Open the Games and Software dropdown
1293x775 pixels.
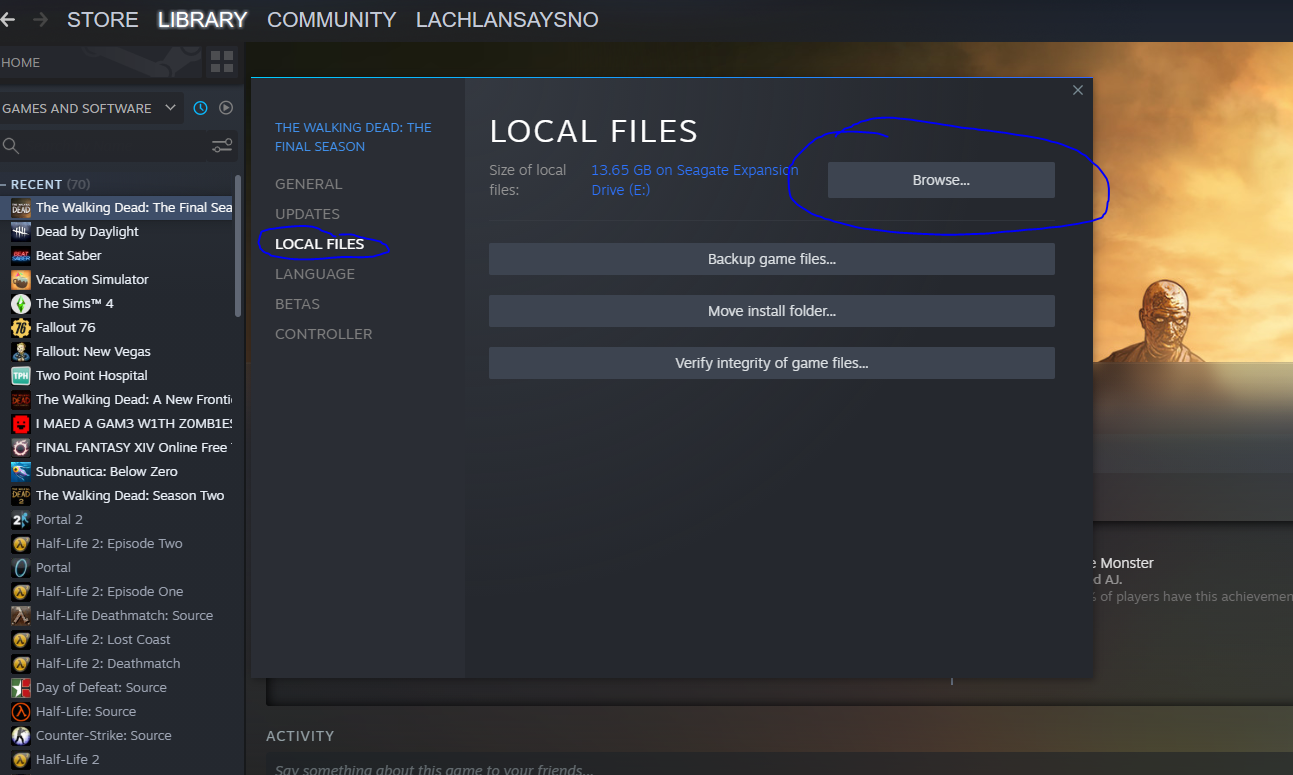tap(90, 108)
